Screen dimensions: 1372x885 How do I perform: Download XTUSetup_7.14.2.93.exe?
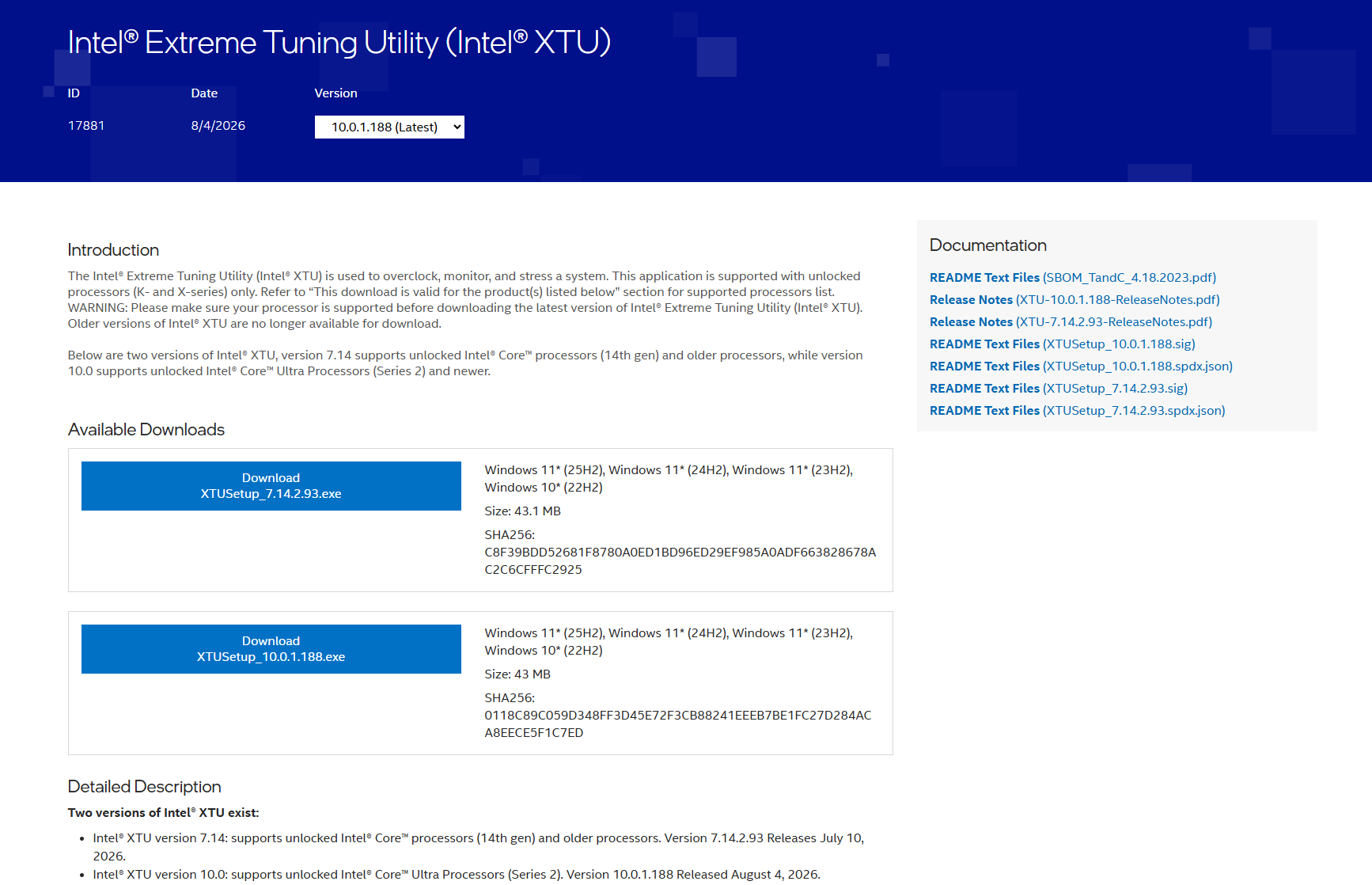271,486
